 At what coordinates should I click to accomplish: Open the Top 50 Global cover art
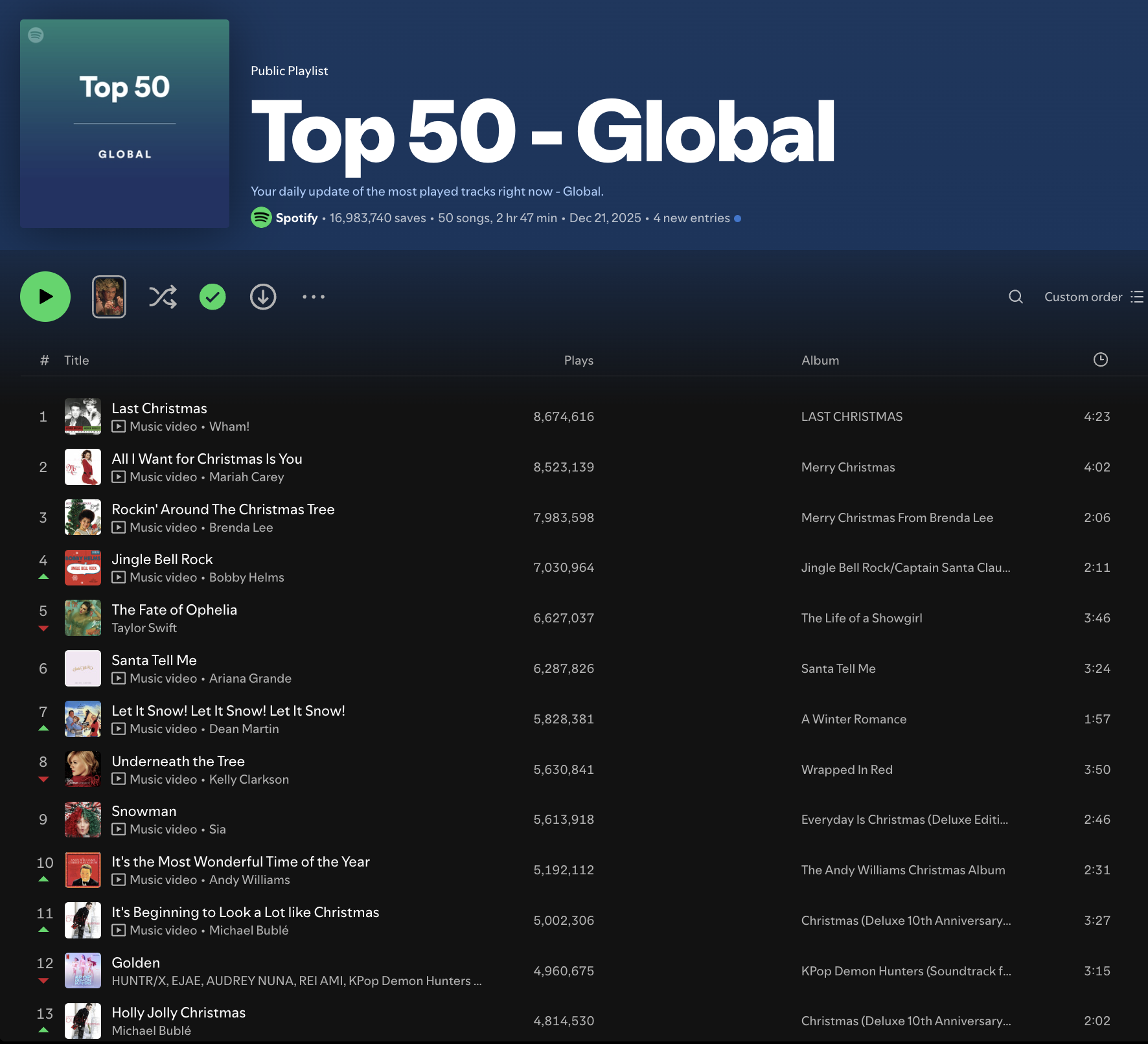124,124
